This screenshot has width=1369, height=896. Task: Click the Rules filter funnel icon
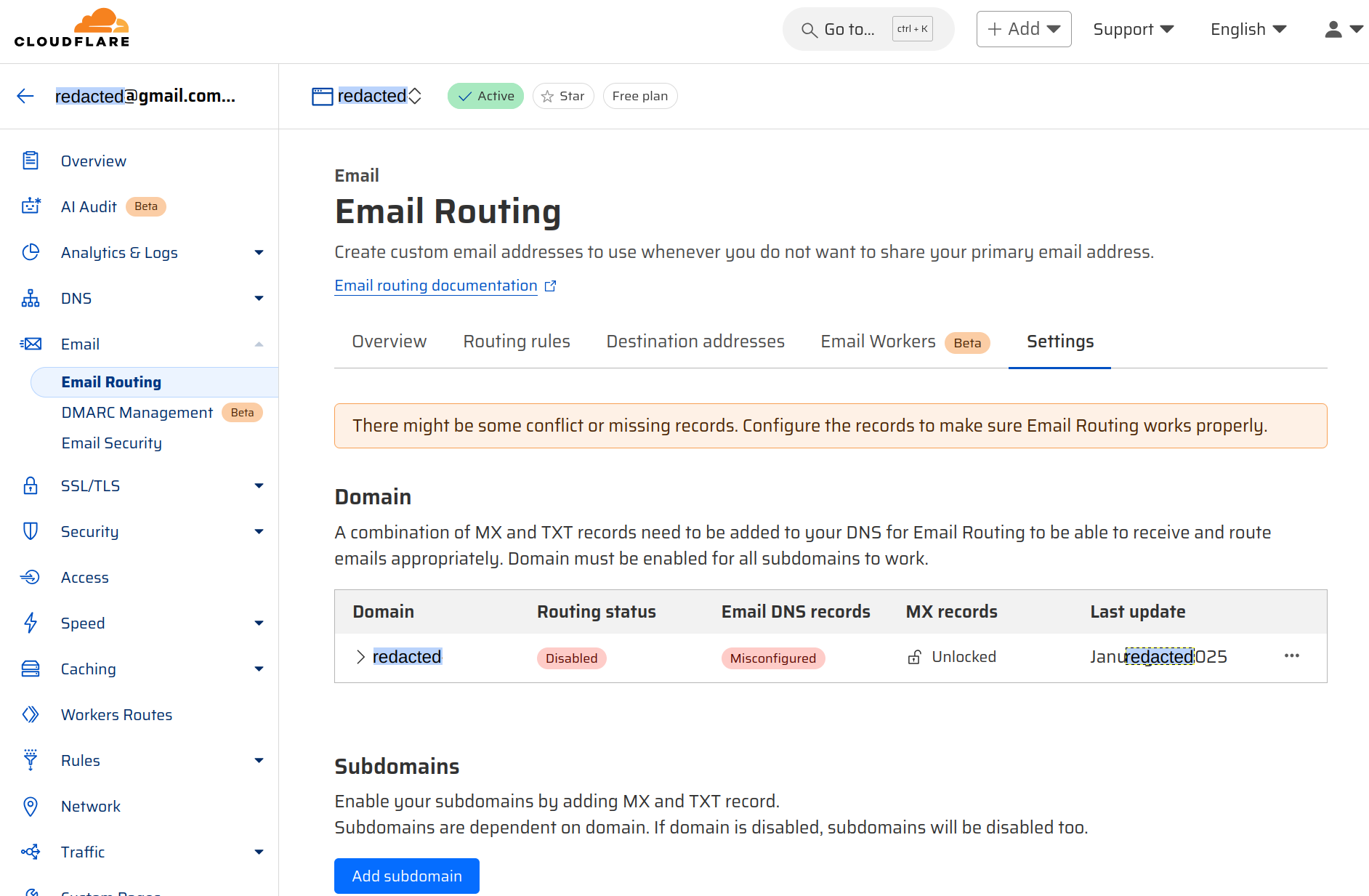pos(31,760)
